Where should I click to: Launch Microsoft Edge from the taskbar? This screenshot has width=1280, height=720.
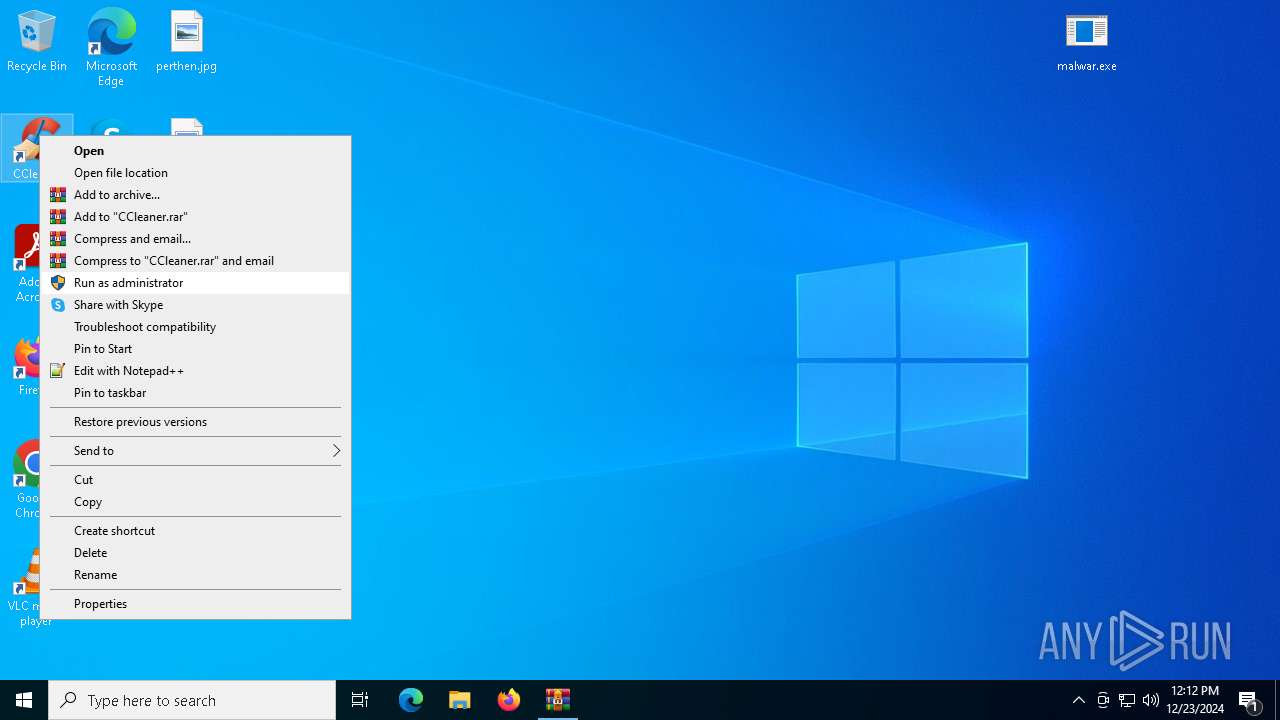tap(411, 700)
